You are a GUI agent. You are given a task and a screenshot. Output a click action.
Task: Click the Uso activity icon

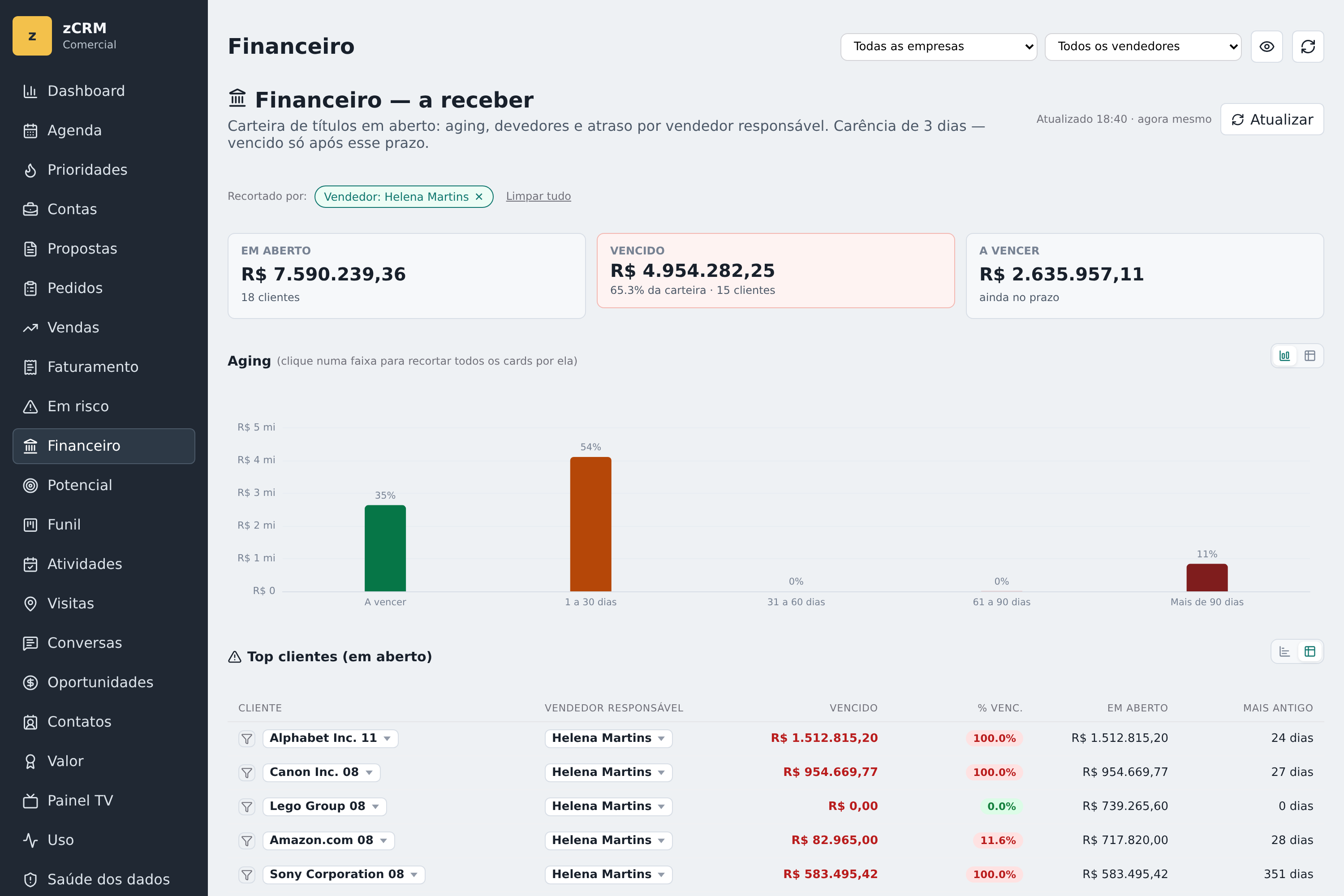(x=30, y=840)
